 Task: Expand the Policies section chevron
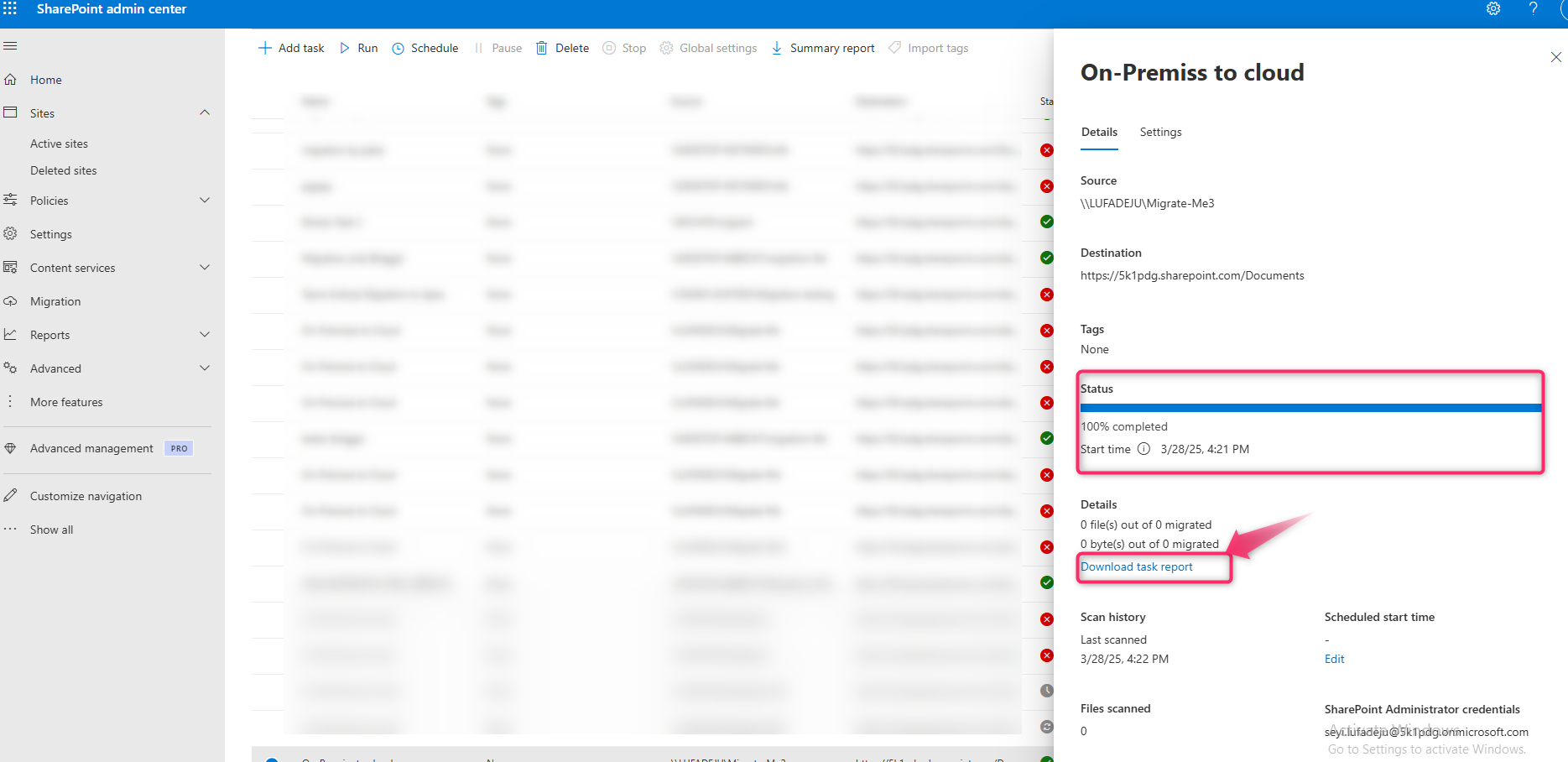[205, 200]
